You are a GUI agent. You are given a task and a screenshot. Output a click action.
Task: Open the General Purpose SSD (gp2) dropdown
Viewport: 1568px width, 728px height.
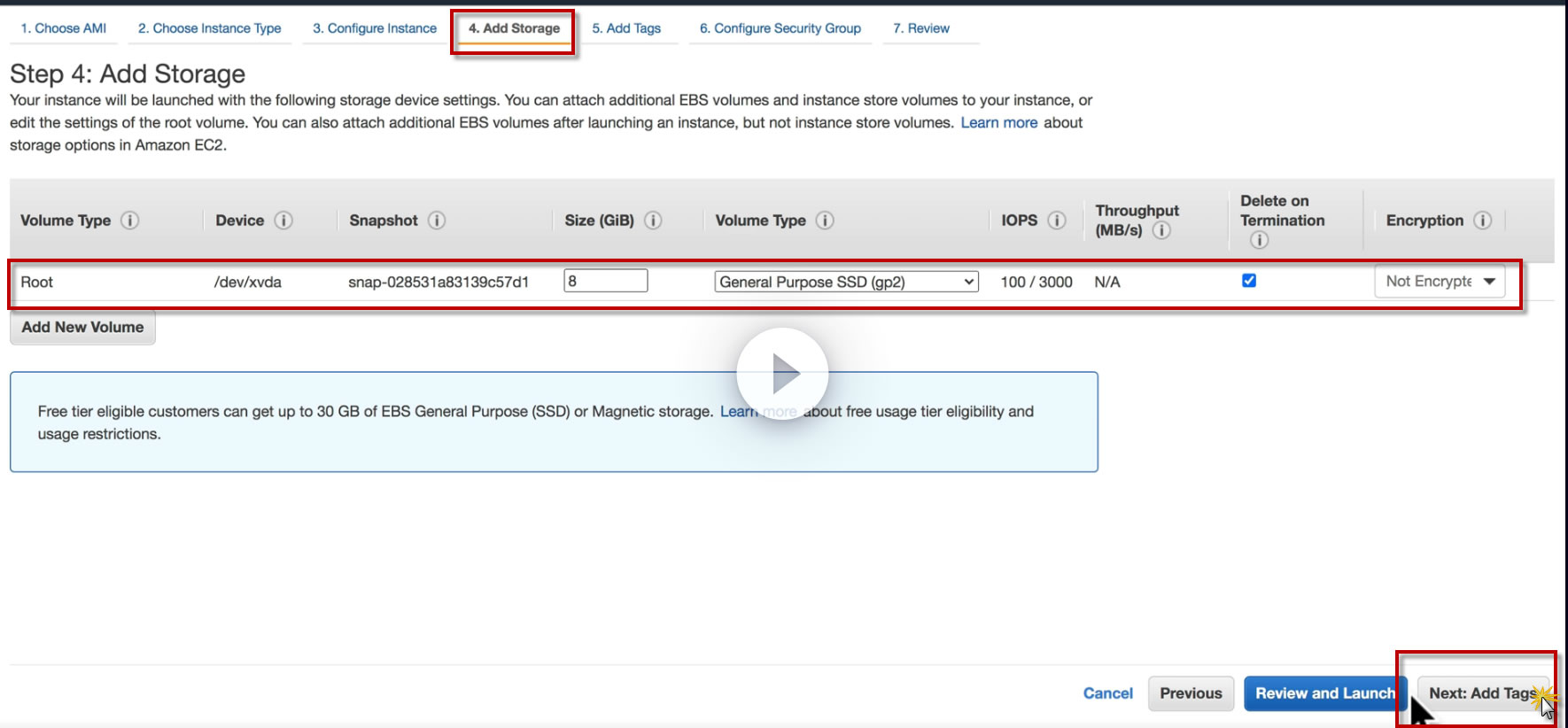tap(846, 282)
